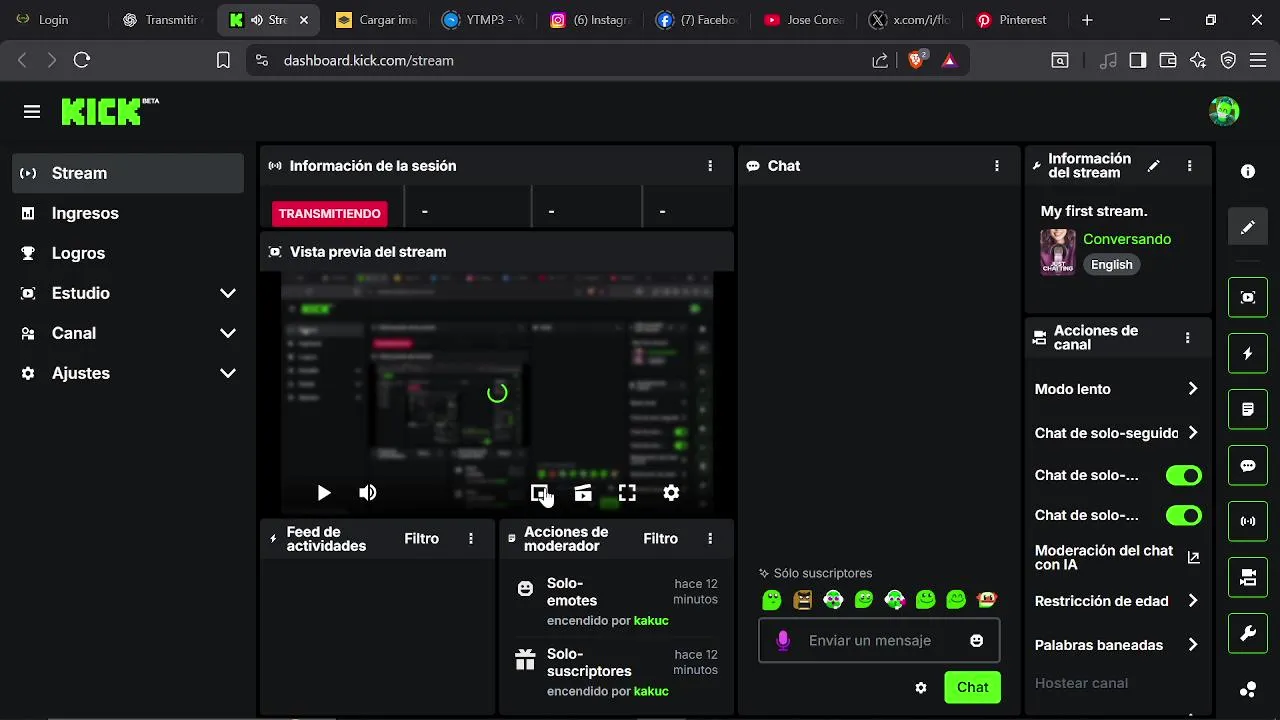The image size is (1280, 720).
Task: Toggle stream preview widget icon in right toolbar
Action: point(1248,297)
